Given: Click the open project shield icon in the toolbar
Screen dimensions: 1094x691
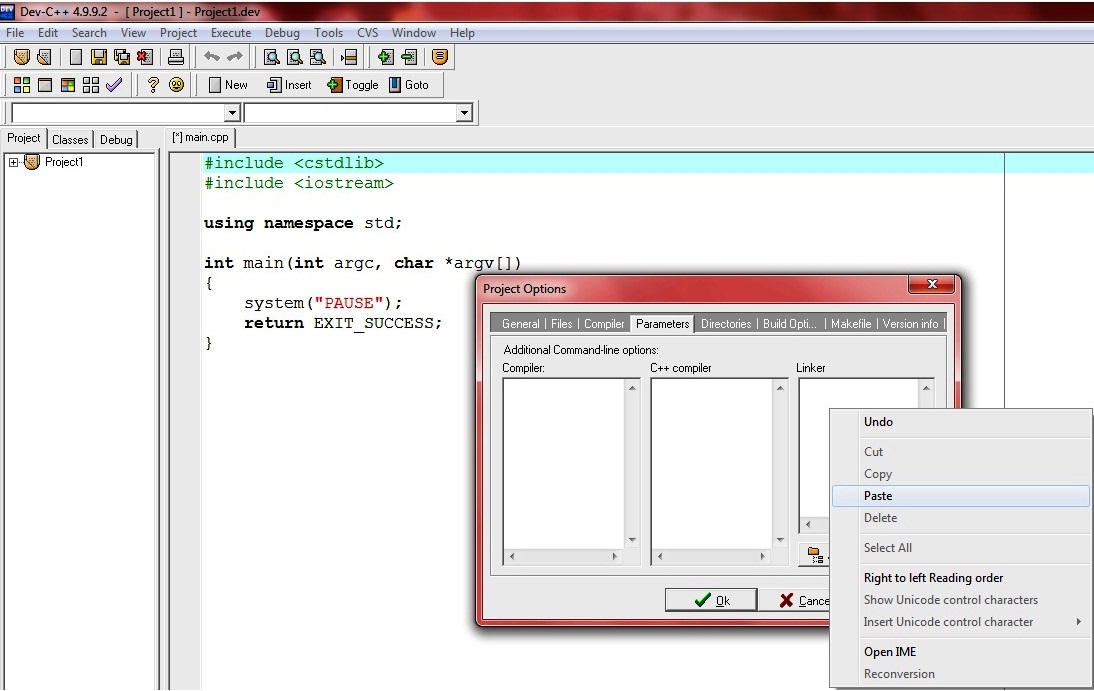Looking at the screenshot, I should click(x=22, y=57).
